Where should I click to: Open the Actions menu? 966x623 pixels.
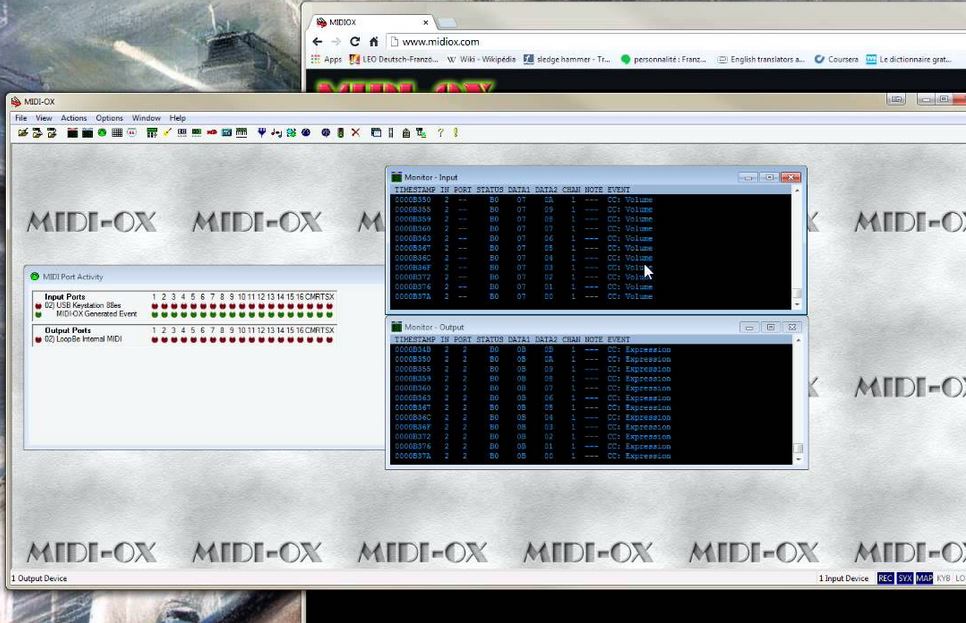[x=73, y=118]
